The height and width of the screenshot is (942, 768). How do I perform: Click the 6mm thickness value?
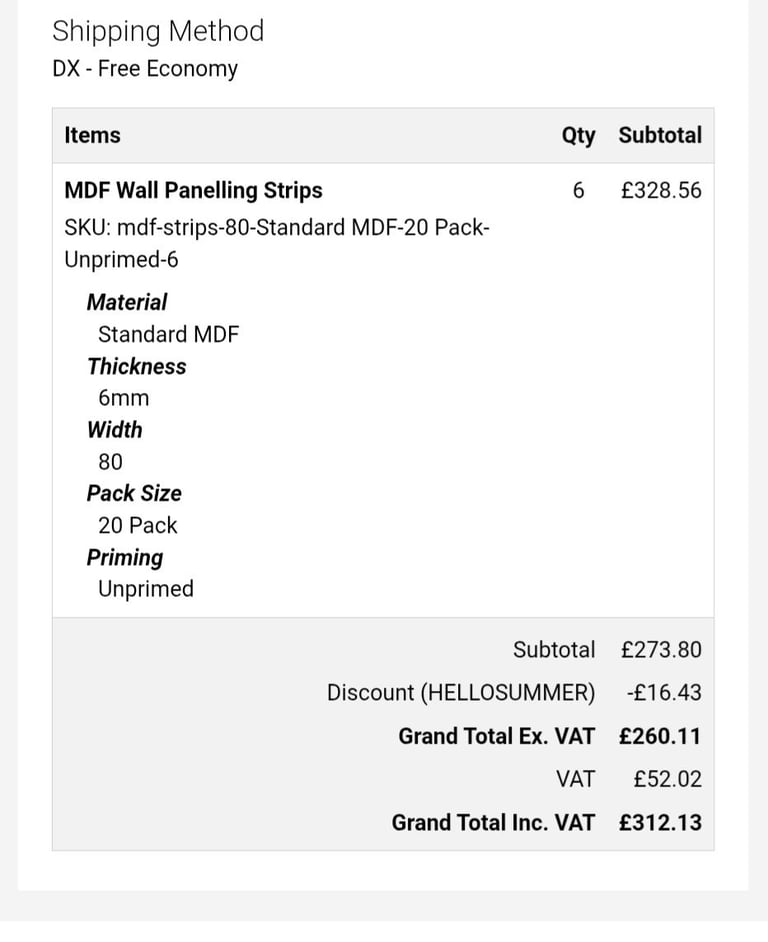pos(123,398)
